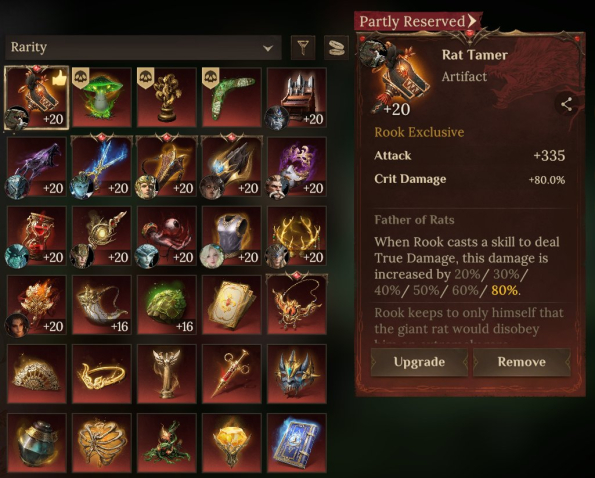This screenshot has height=478, width=595.
Task: Click the Remove button
Action: pos(522,362)
